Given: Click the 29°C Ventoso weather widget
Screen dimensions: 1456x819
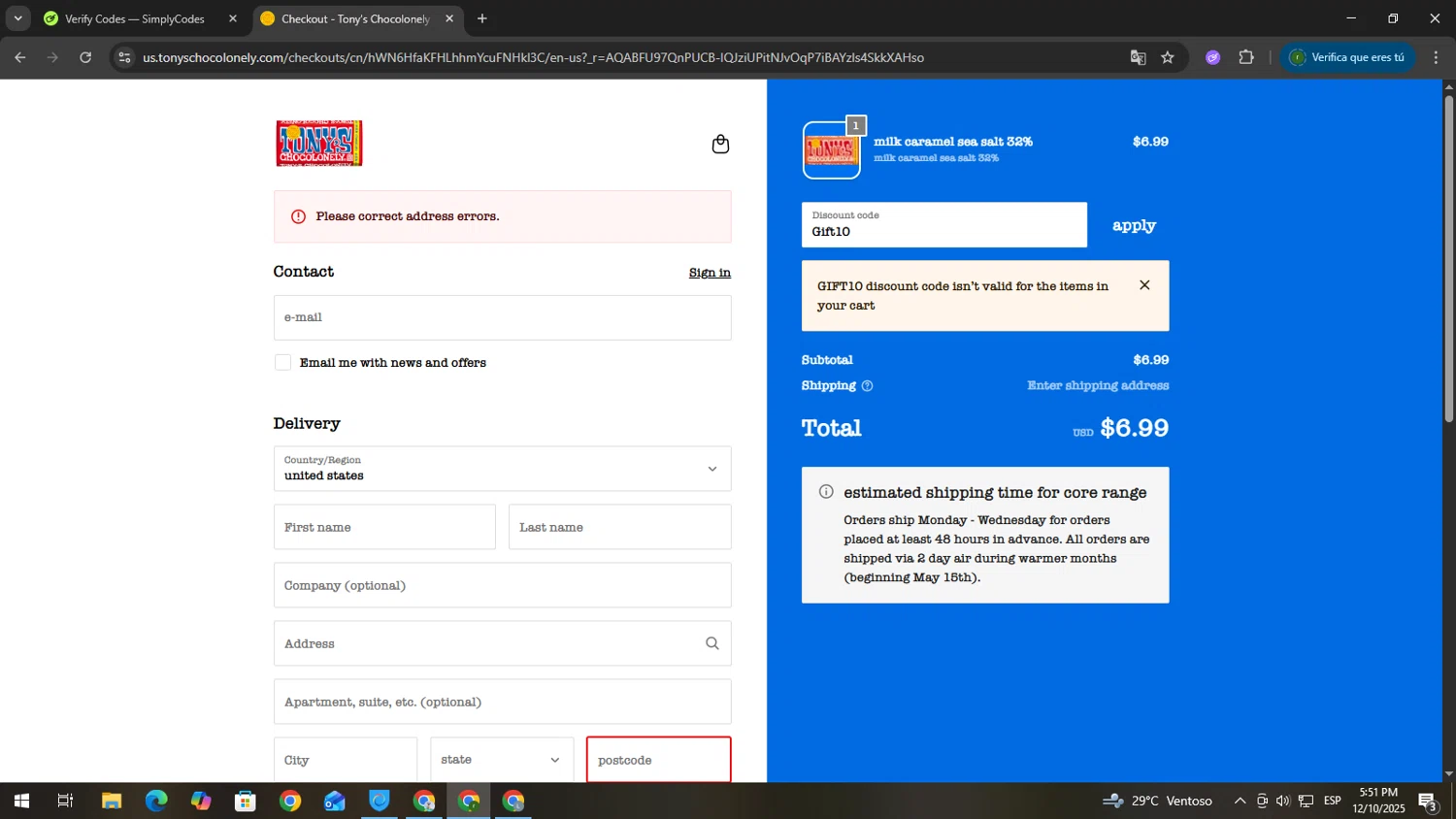Looking at the screenshot, I should coord(1158,801).
